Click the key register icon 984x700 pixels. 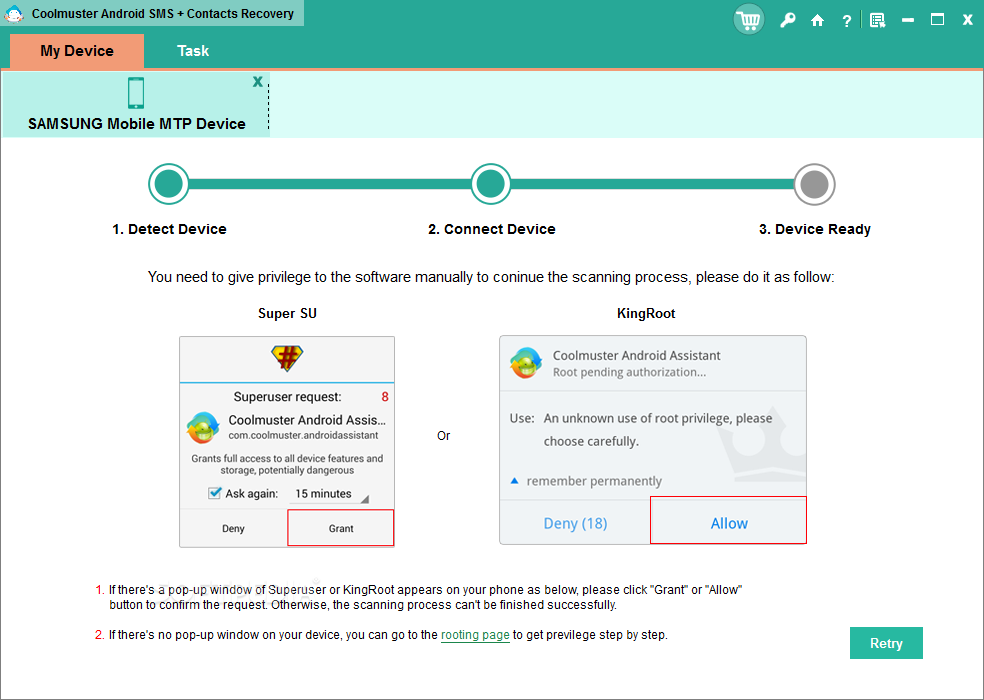click(x=788, y=20)
